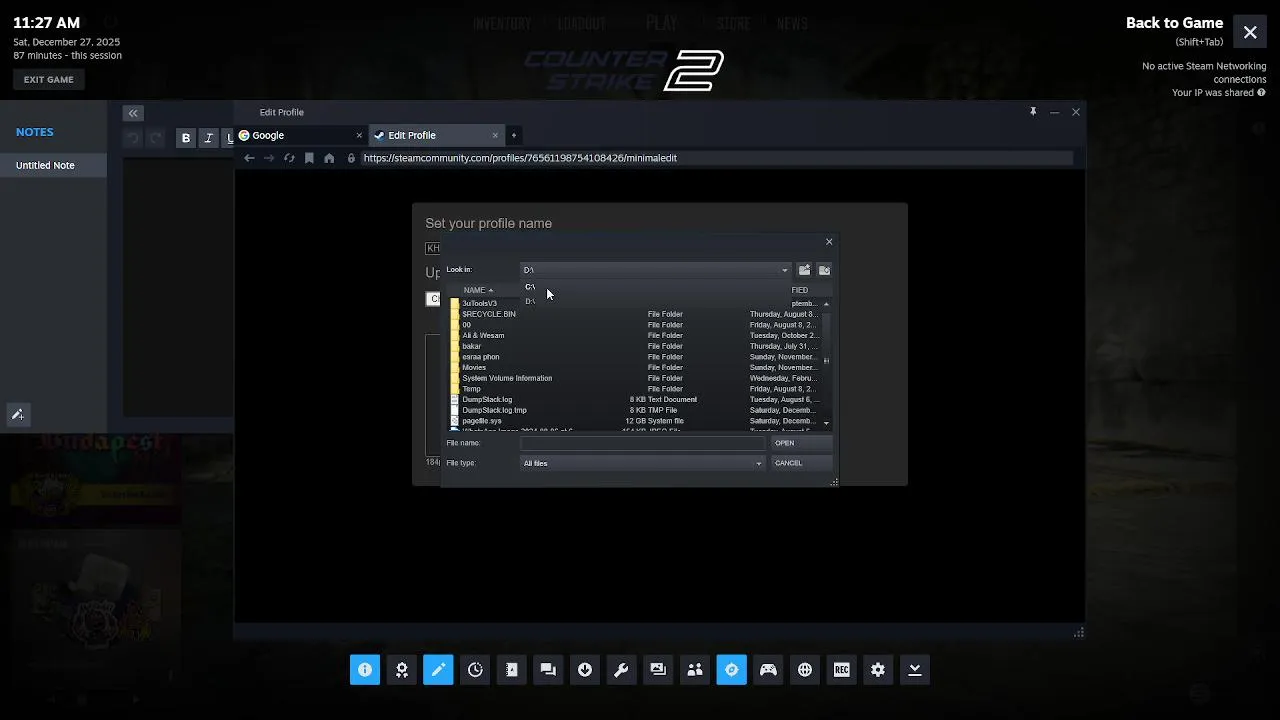Click the up-folder icon beside new folder
Image resolution: width=1280 pixels, height=720 pixels.
(x=804, y=270)
